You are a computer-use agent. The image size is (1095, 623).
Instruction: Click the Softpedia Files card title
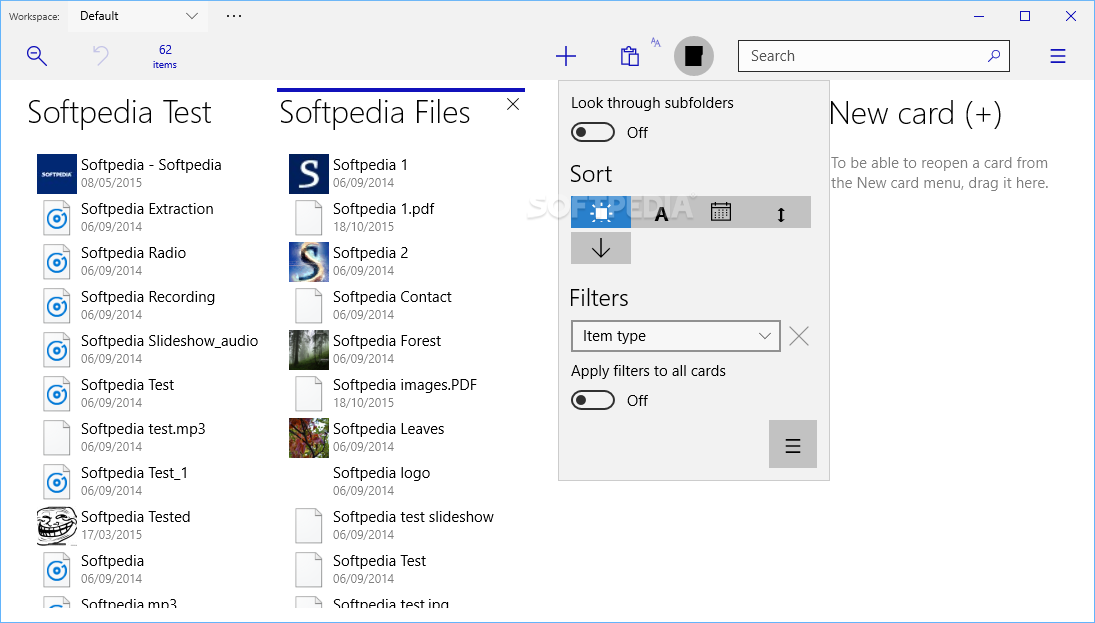pos(375,112)
